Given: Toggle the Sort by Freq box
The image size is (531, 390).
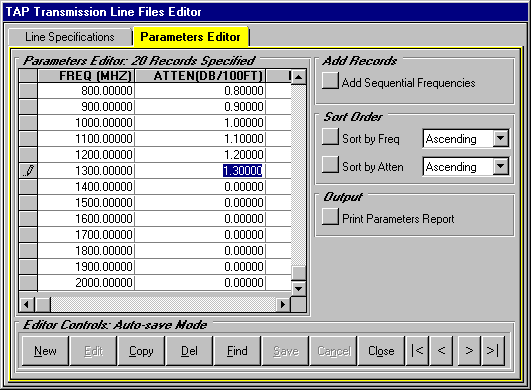Looking at the screenshot, I should pyautogui.click(x=330, y=137).
